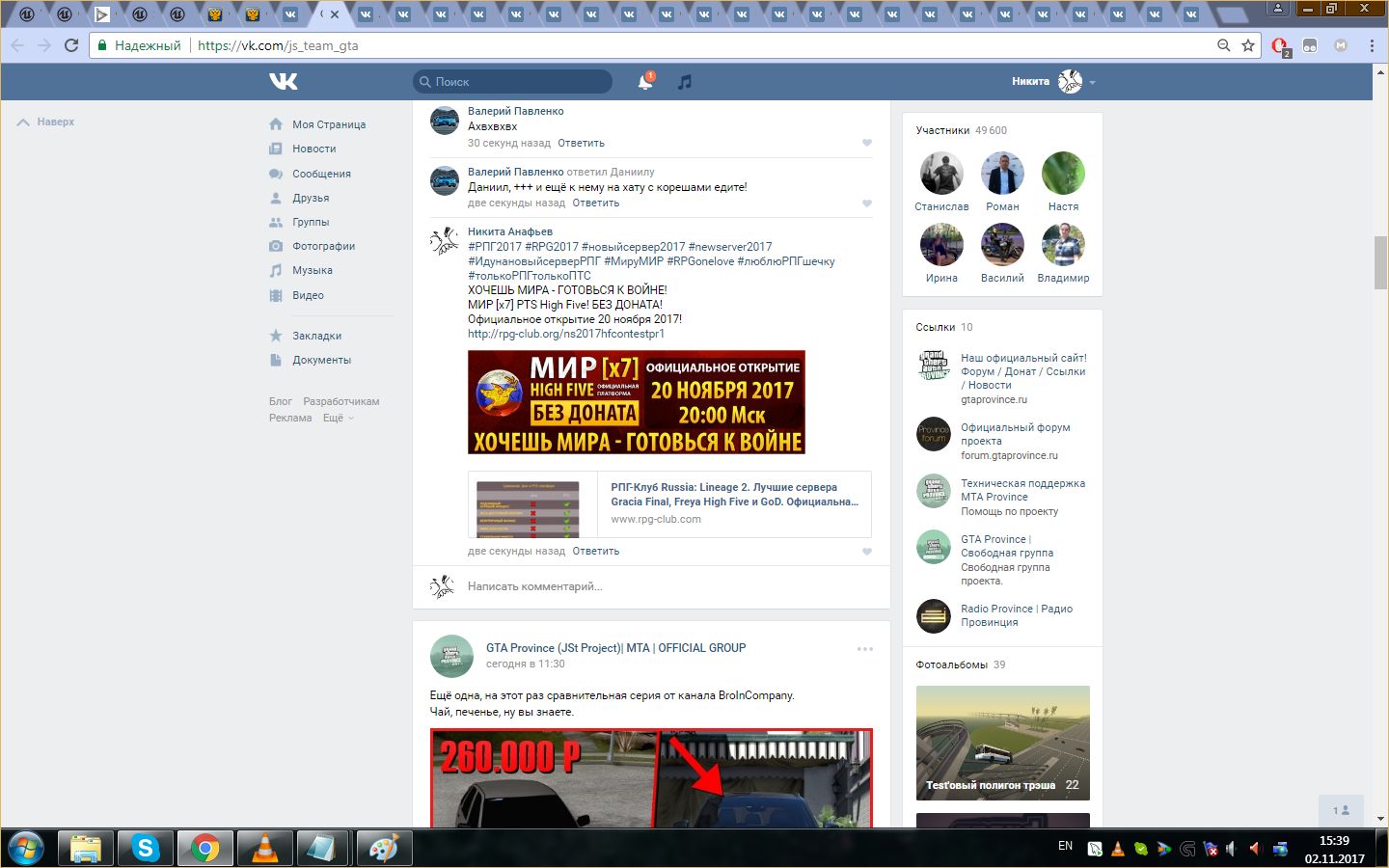The image size is (1389, 868).
Task: Open the rpg-club.org contest link
Action: point(565,334)
